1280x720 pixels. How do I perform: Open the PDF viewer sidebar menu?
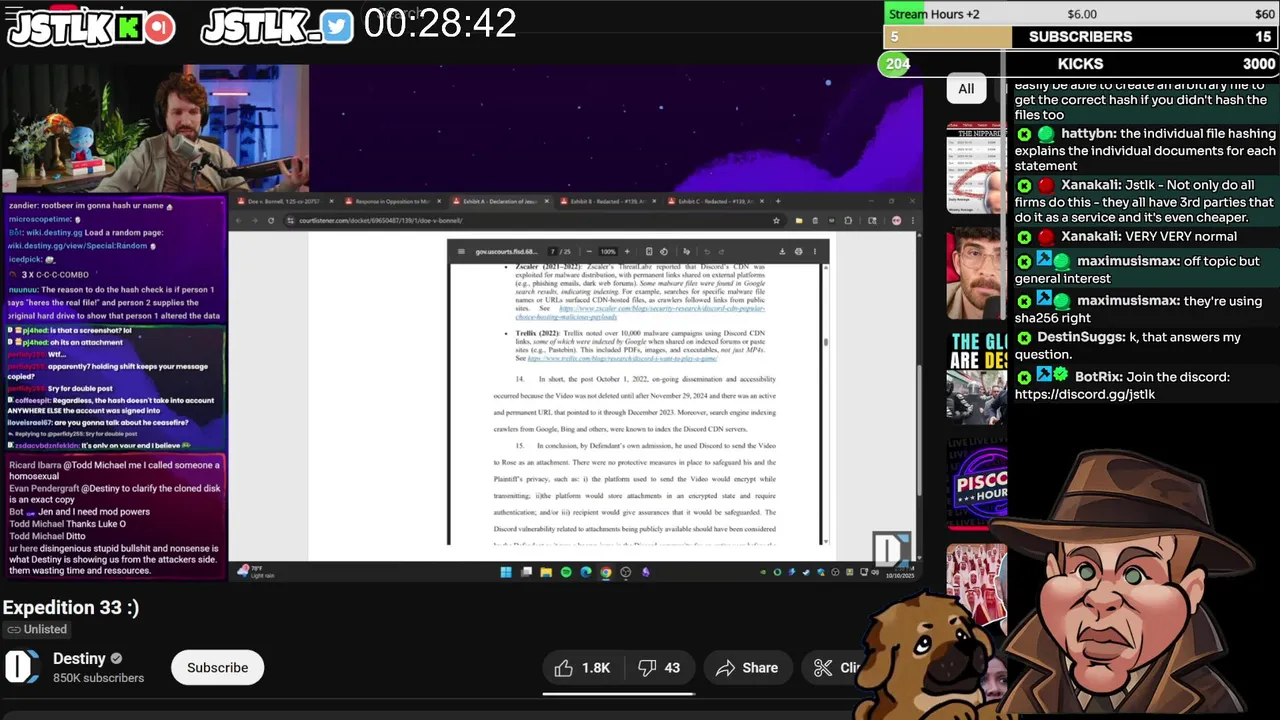point(461,251)
